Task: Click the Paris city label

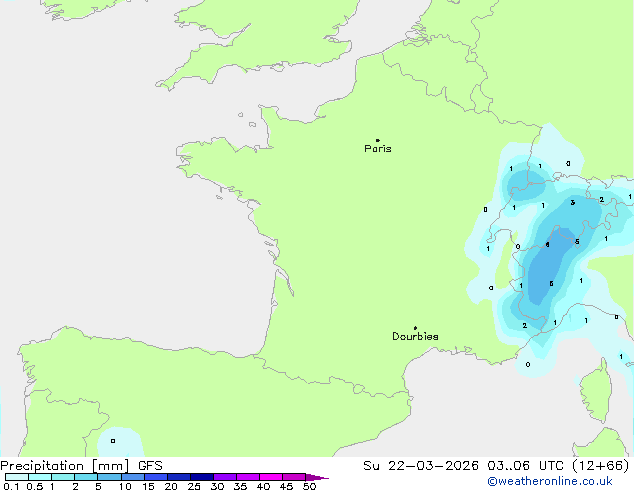Action: [378, 149]
